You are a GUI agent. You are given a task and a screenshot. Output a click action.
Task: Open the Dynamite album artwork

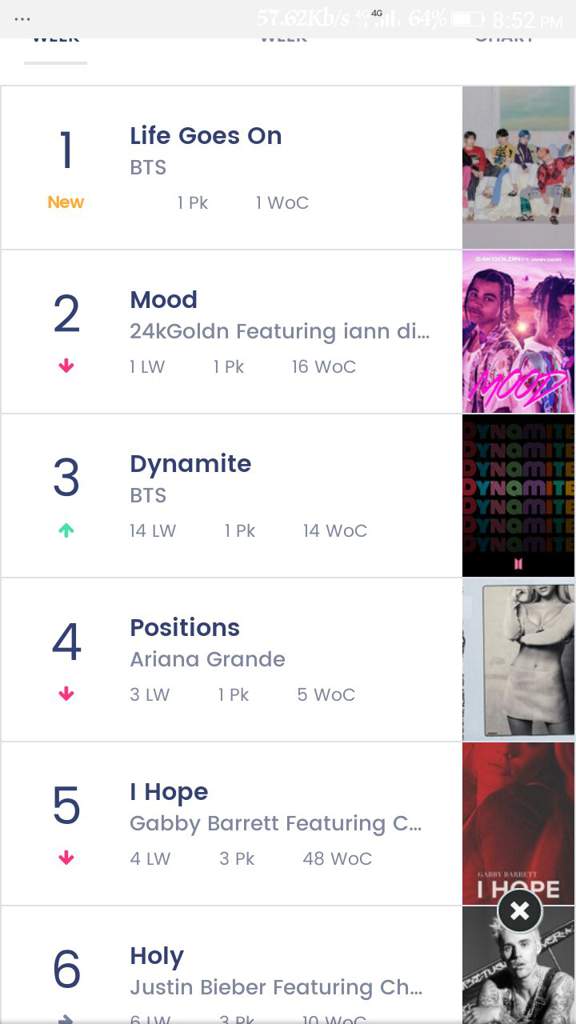(x=519, y=496)
